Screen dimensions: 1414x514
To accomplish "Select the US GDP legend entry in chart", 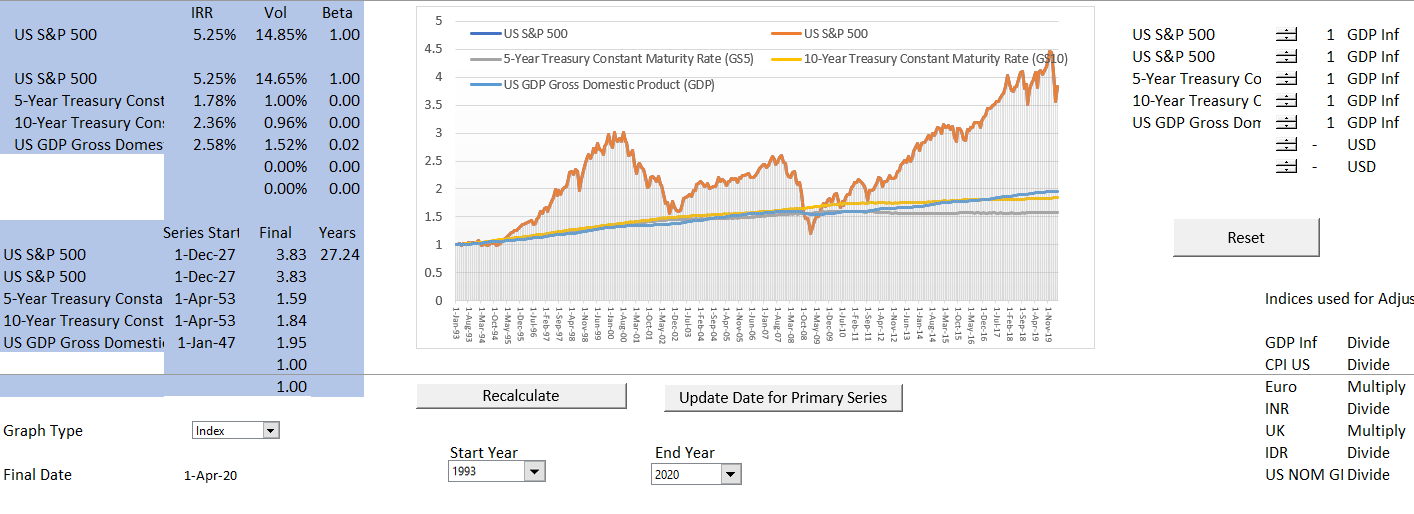I will point(609,85).
